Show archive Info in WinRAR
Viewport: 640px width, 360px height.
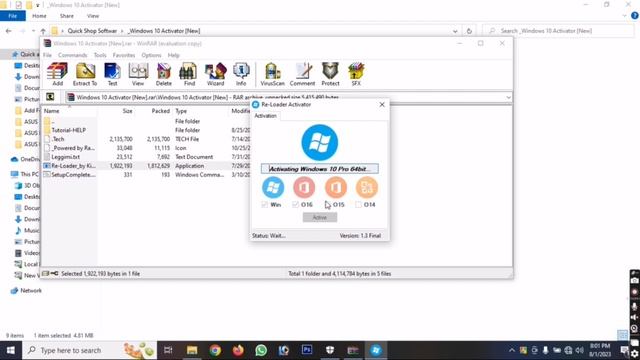[x=241, y=74]
